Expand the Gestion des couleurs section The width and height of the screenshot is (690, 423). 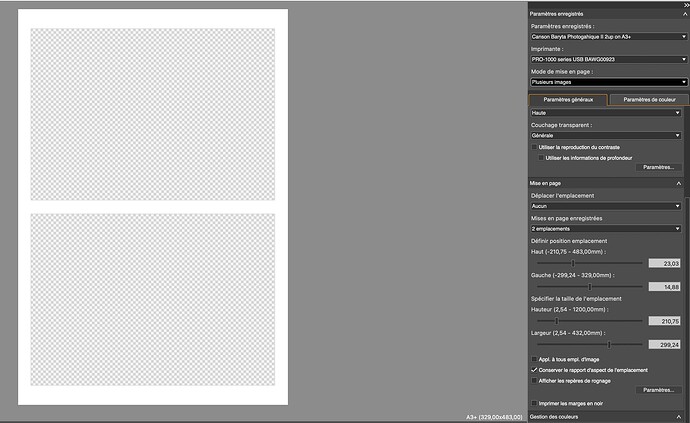[x=681, y=416]
